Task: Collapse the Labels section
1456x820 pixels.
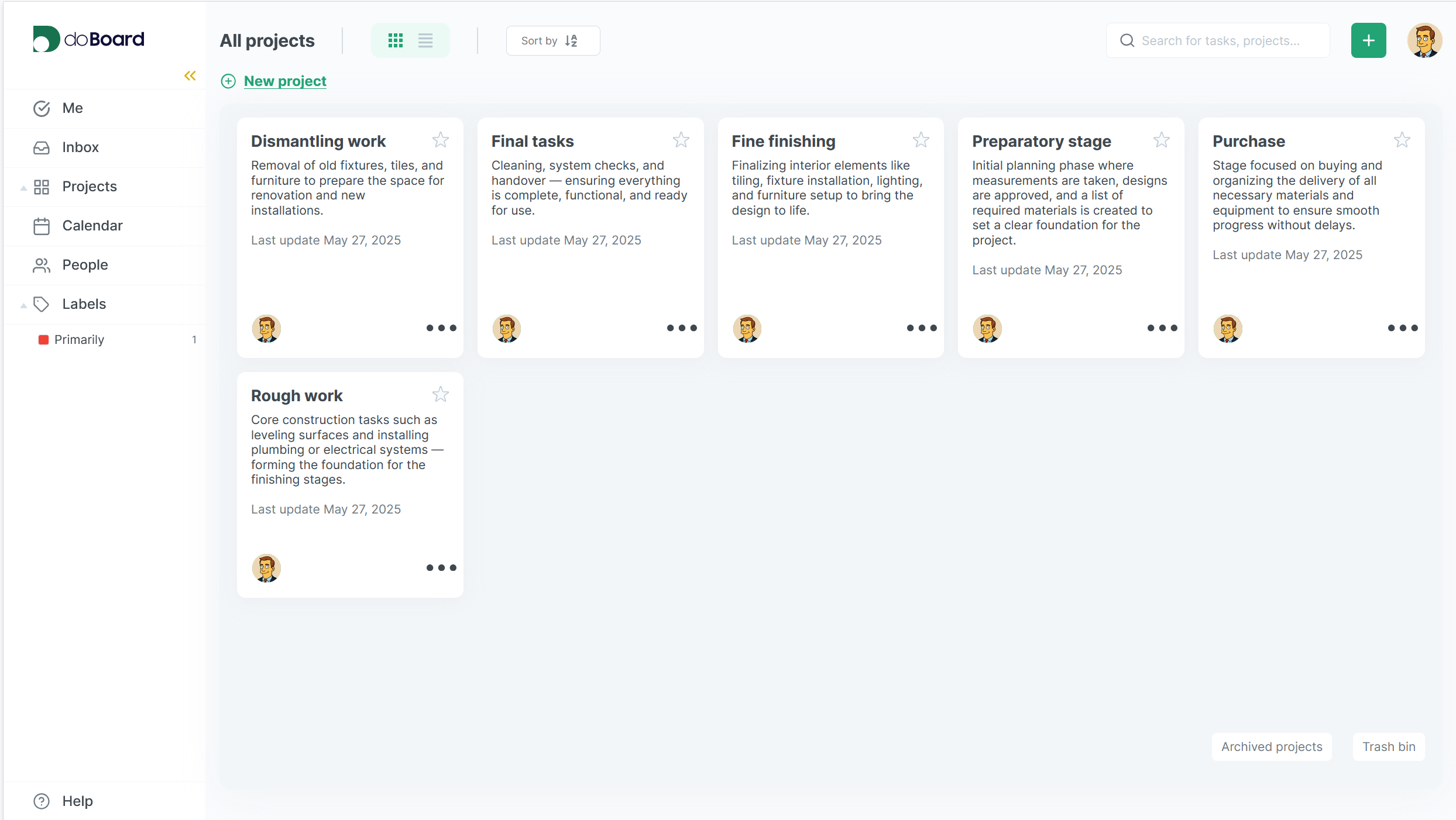Action: pyautogui.click(x=23, y=305)
